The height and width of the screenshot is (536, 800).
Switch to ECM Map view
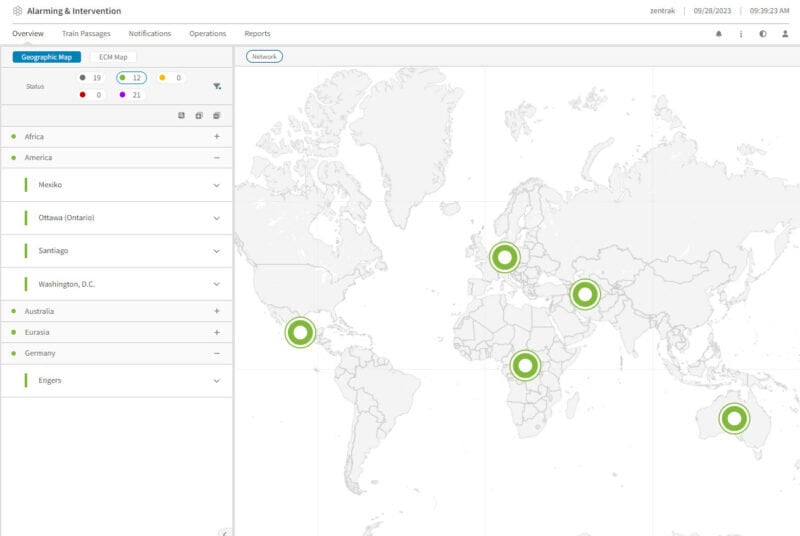click(x=113, y=57)
